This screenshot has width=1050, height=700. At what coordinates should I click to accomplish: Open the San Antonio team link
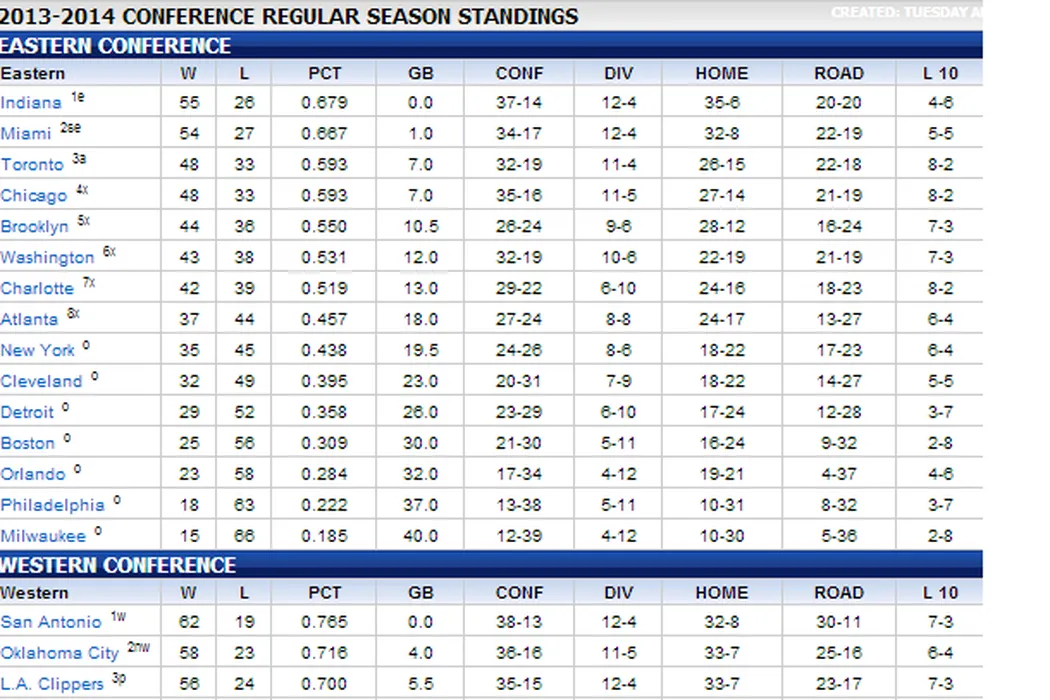point(51,623)
